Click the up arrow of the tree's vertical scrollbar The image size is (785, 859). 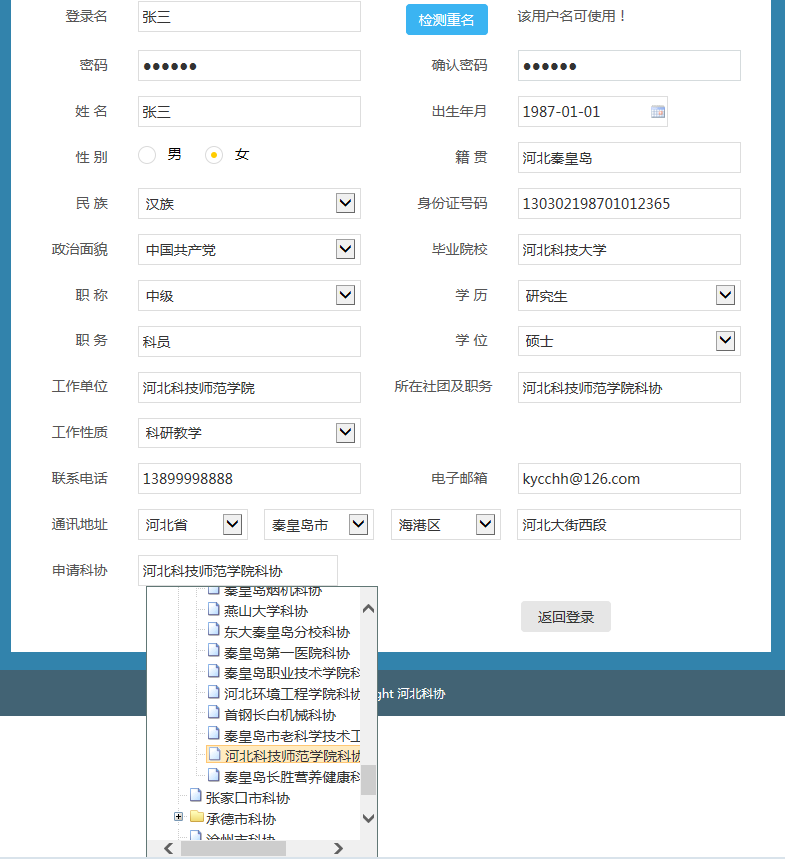(368, 608)
